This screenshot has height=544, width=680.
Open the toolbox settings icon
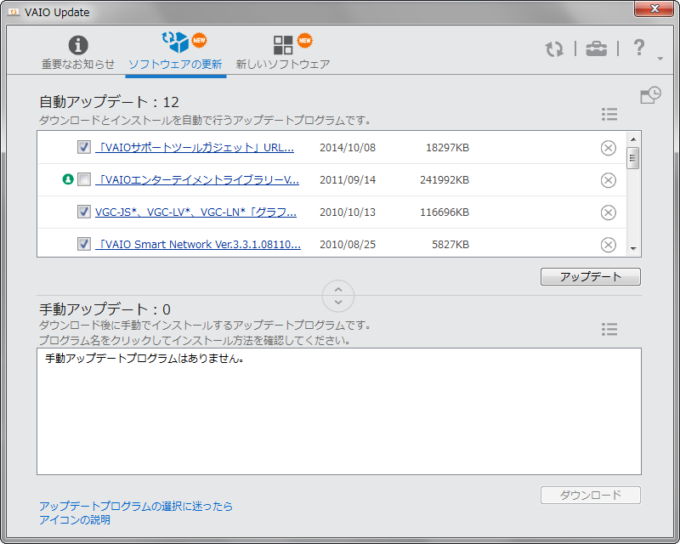(x=596, y=49)
